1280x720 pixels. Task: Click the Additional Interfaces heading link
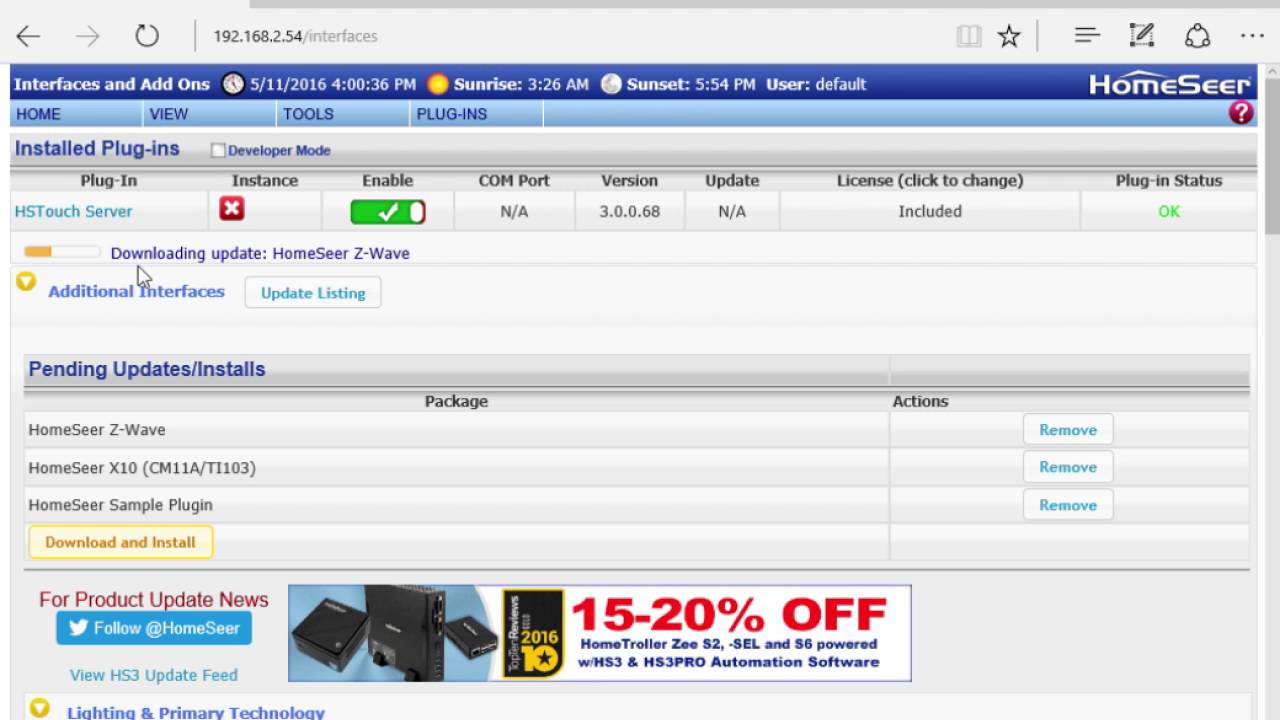pyautogui.click(x=136, y=292)
